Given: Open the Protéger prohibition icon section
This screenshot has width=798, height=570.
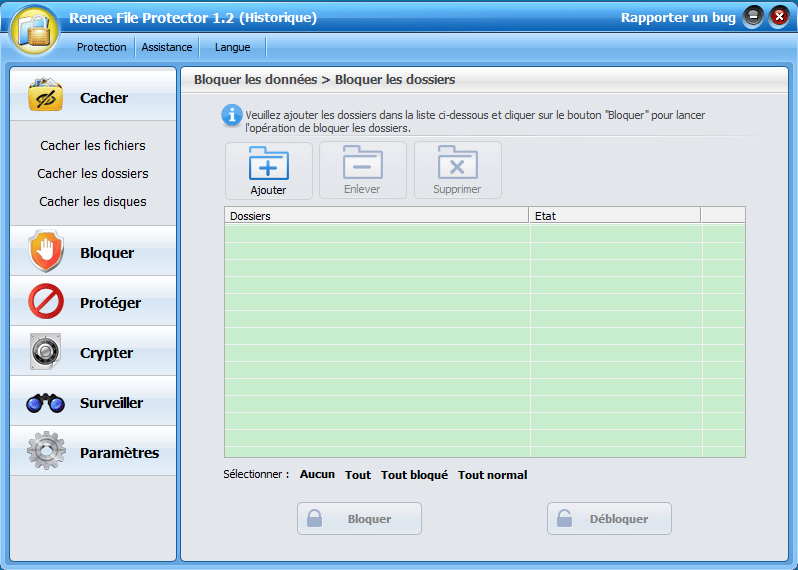Looking at the screenshot, I should [x=46, y=302].
